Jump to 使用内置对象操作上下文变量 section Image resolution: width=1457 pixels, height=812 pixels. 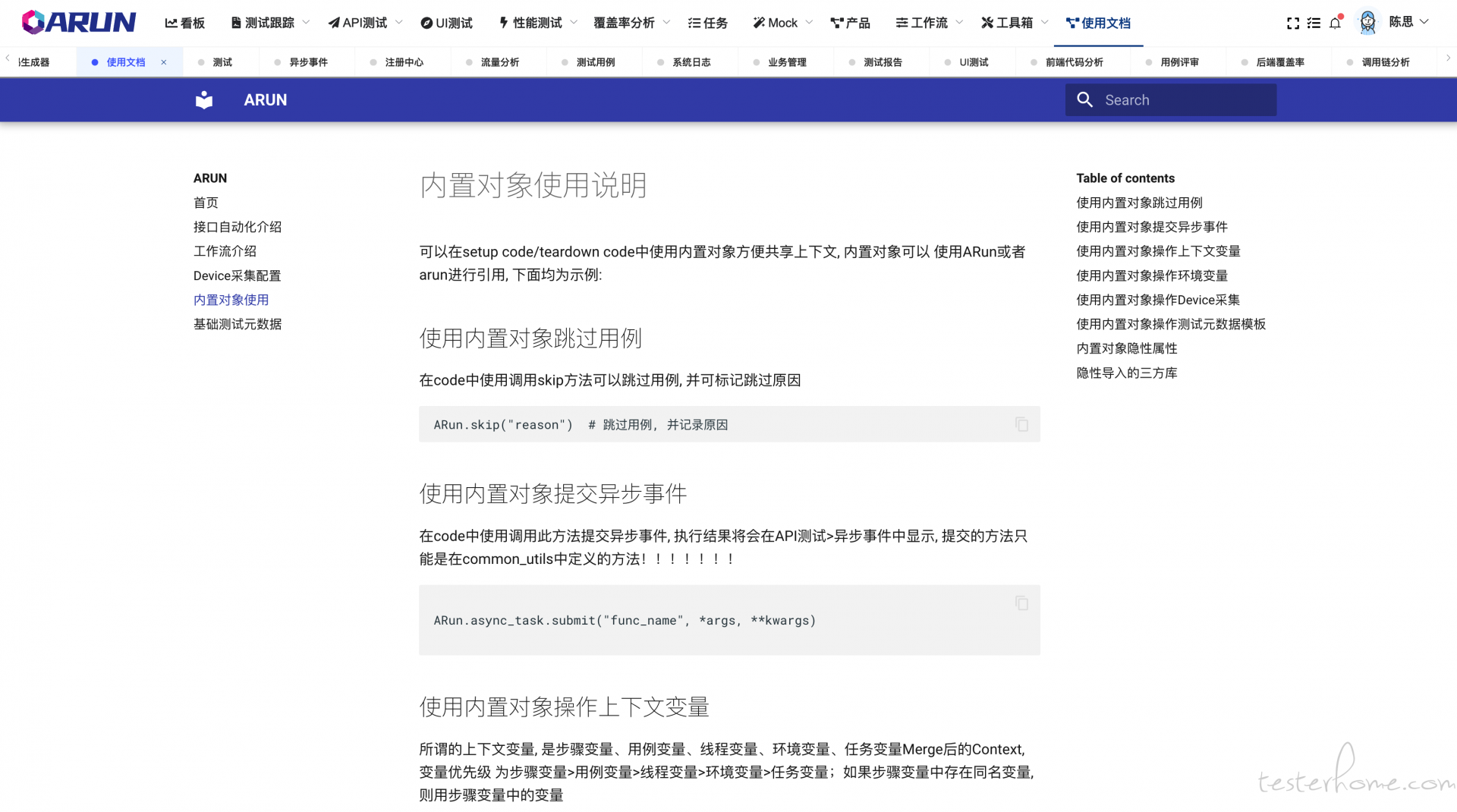1158,251
